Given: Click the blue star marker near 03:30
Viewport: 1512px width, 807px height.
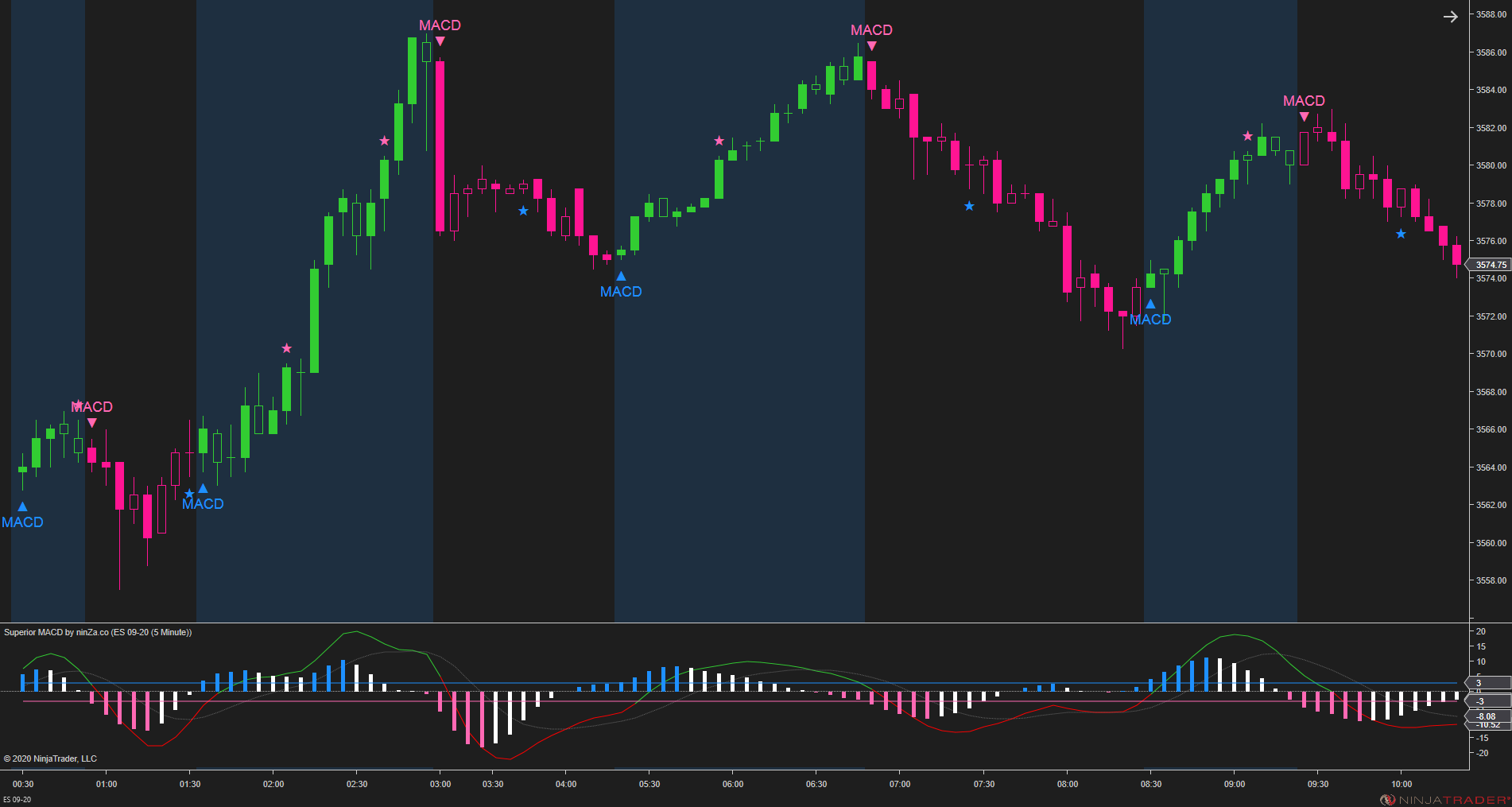Looking at the screenshot, I should tap(523, 211).
